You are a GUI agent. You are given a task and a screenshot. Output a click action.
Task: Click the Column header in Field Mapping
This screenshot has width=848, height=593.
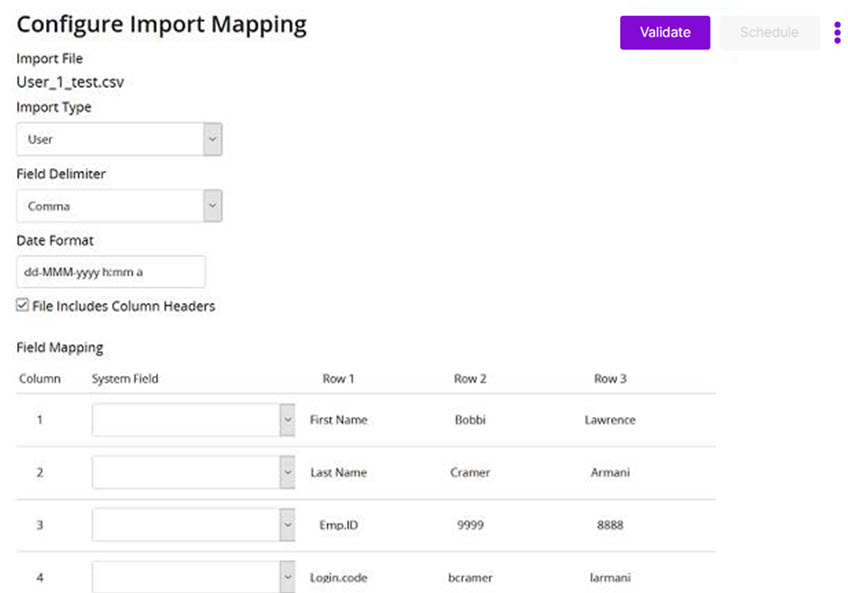(x=39, y=379)
